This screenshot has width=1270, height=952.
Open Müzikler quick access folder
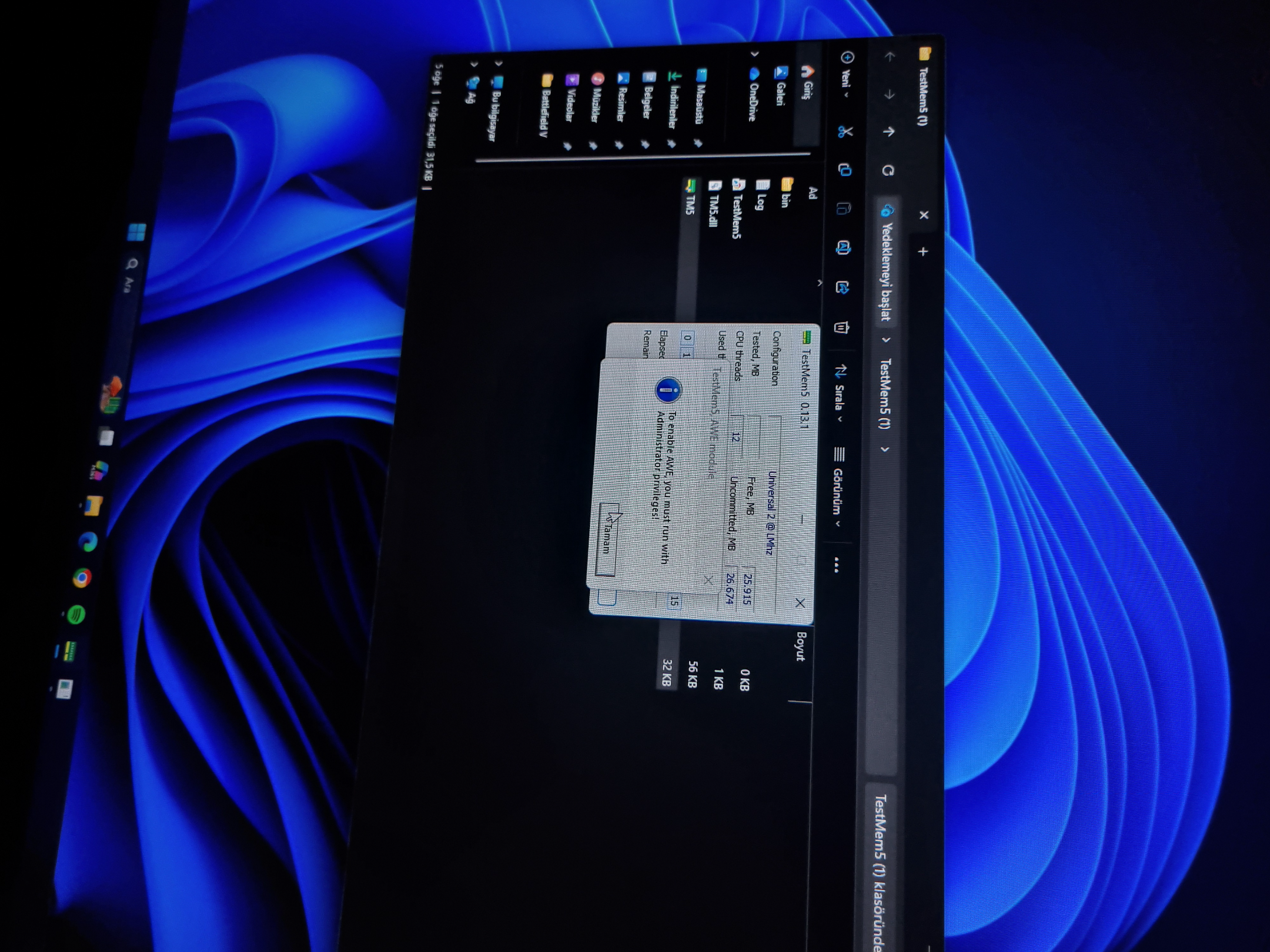click(x=597, y=98)
